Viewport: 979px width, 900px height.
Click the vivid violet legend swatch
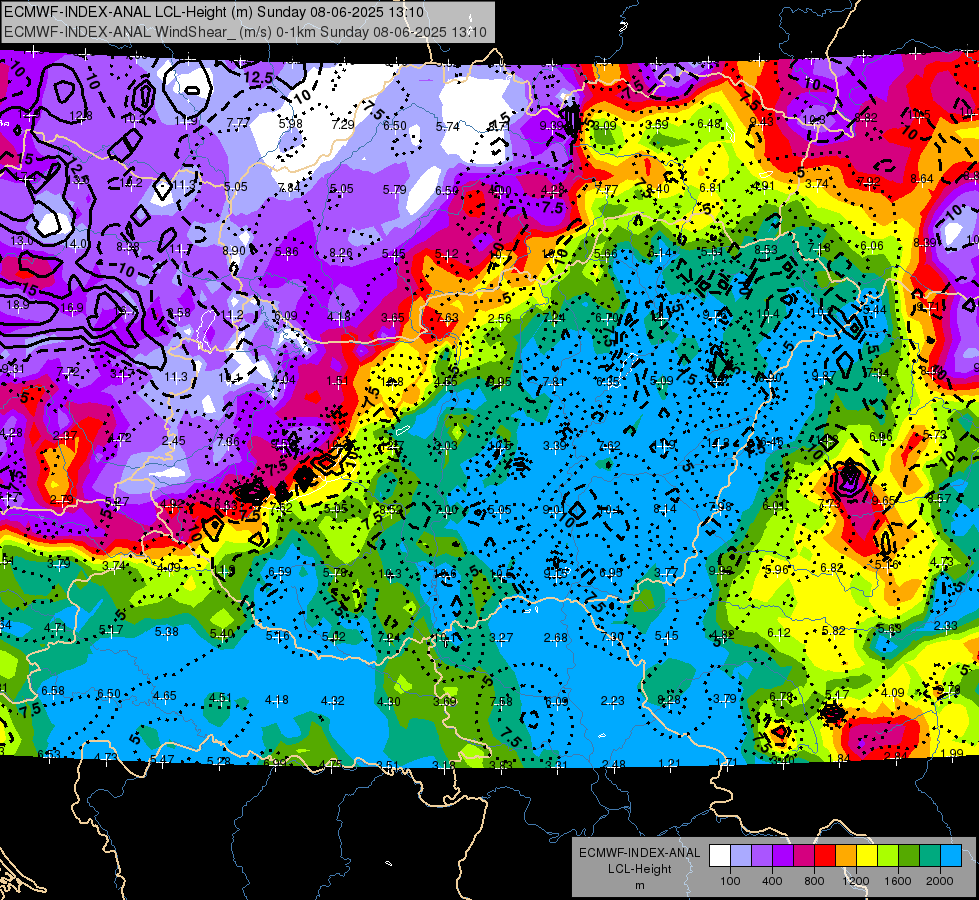(783, 856)
